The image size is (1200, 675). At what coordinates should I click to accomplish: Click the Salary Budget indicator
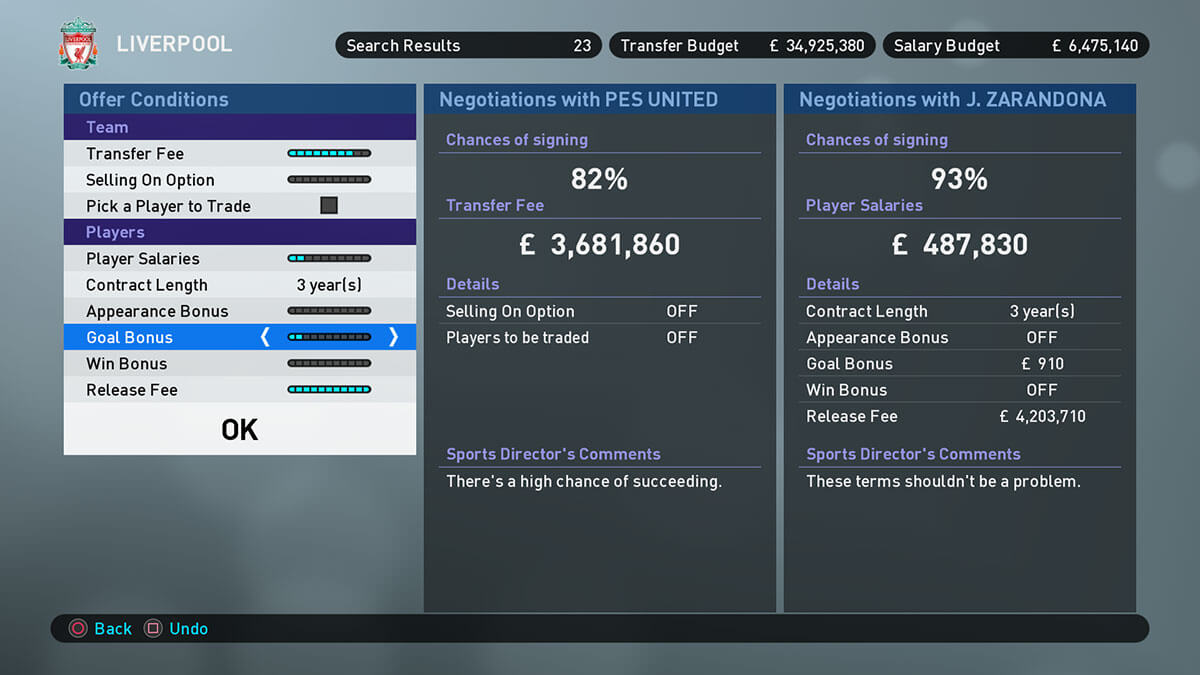pos(1015,46)
